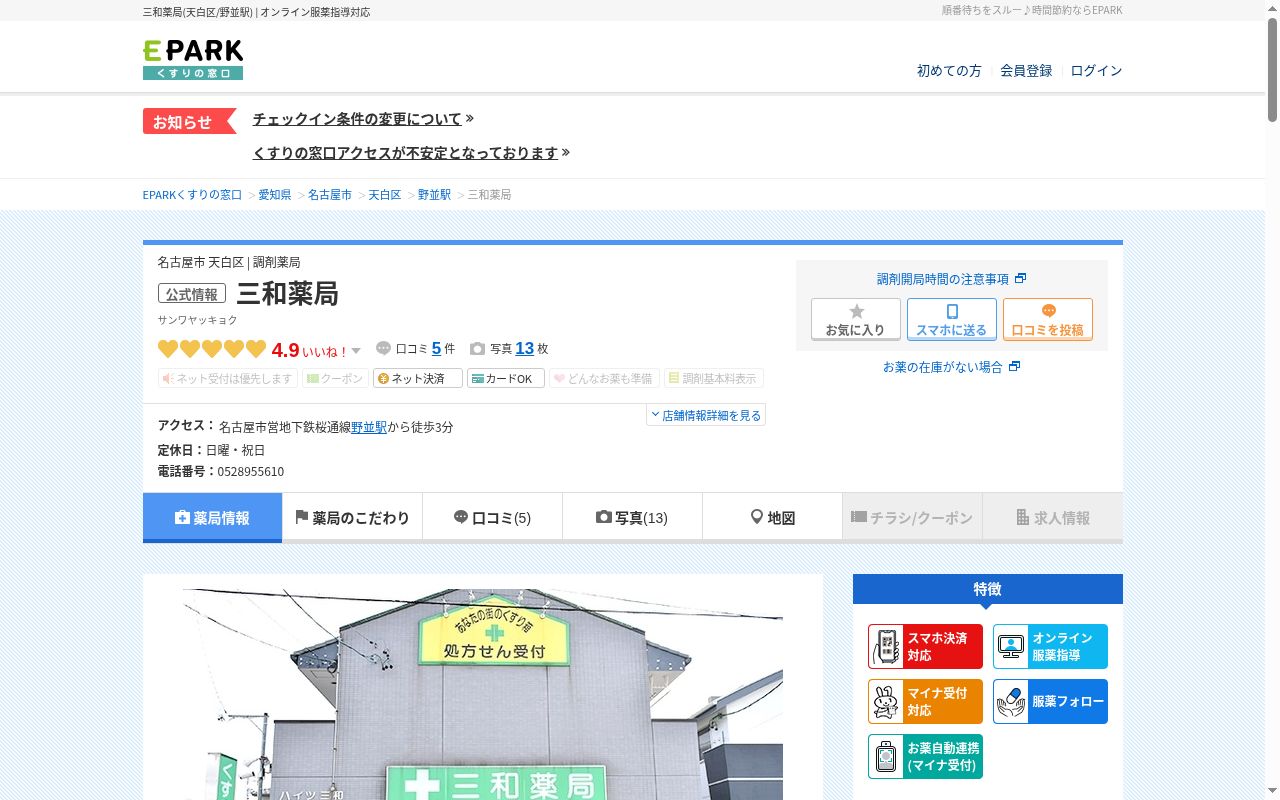The image size is (1280, 800).
Task: Click the マイナ受付対応 feature icon
Action: [x=925, y=702]
